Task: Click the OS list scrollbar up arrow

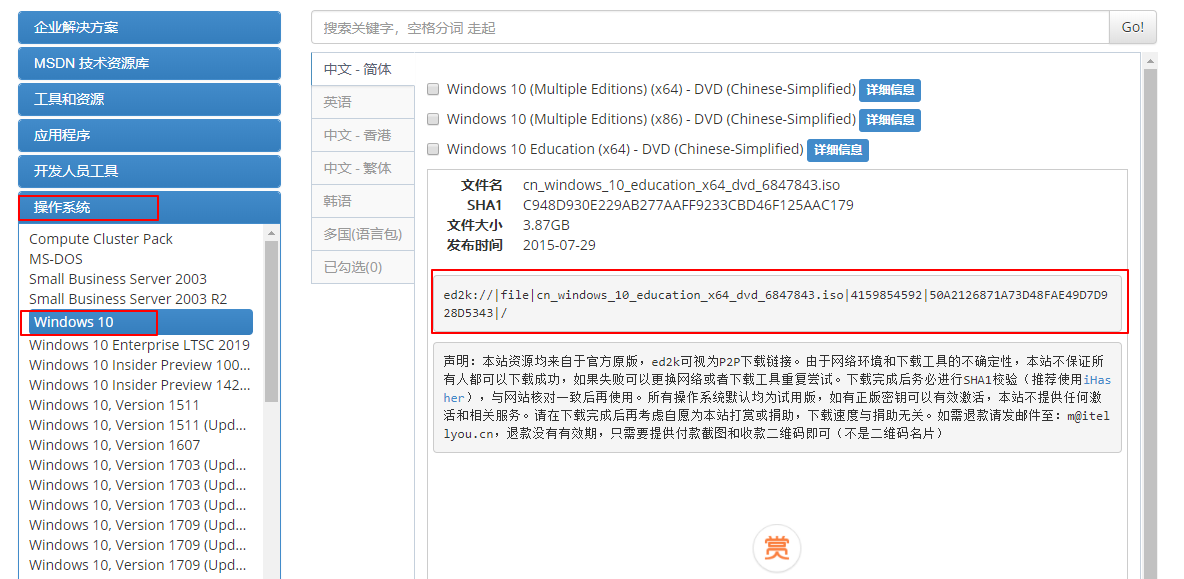Action: click(x=272, y=233)
